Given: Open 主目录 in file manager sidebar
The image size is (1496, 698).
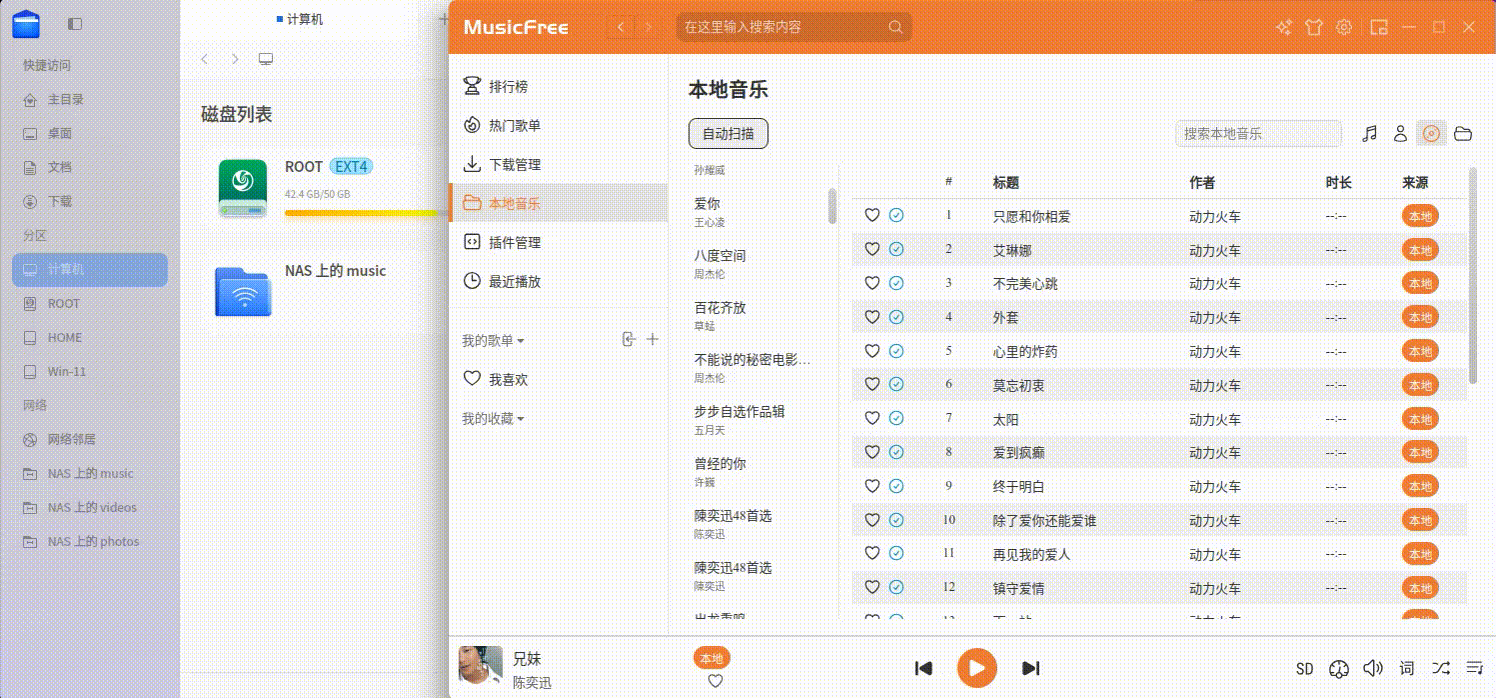Looking at the screenshot, I should click(90, 99).
